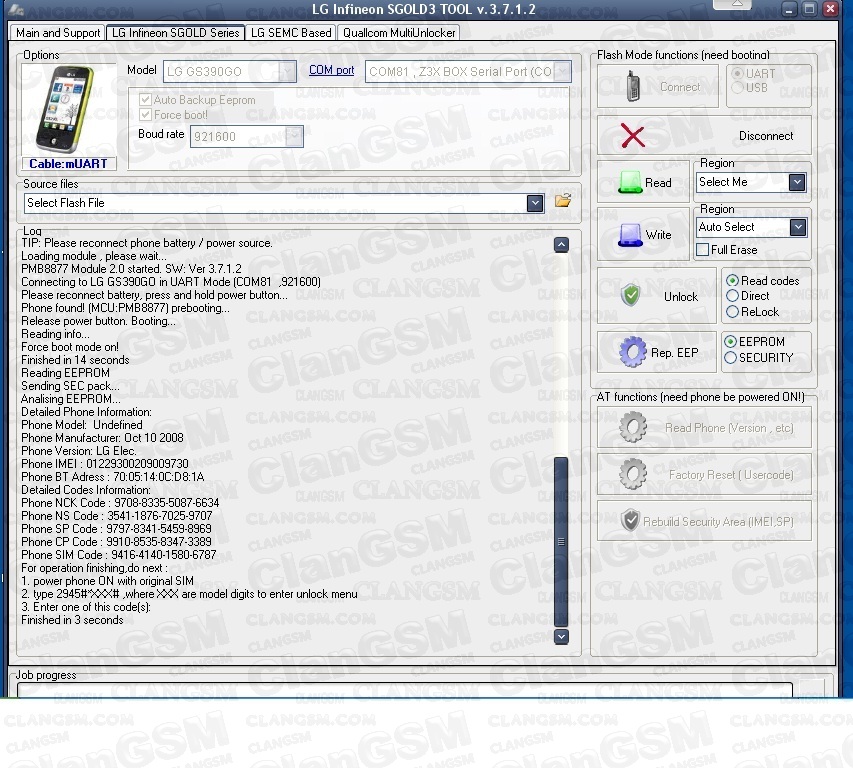Select the Read codes radio option
Screen dimensions: 853x768
[732, 281]
